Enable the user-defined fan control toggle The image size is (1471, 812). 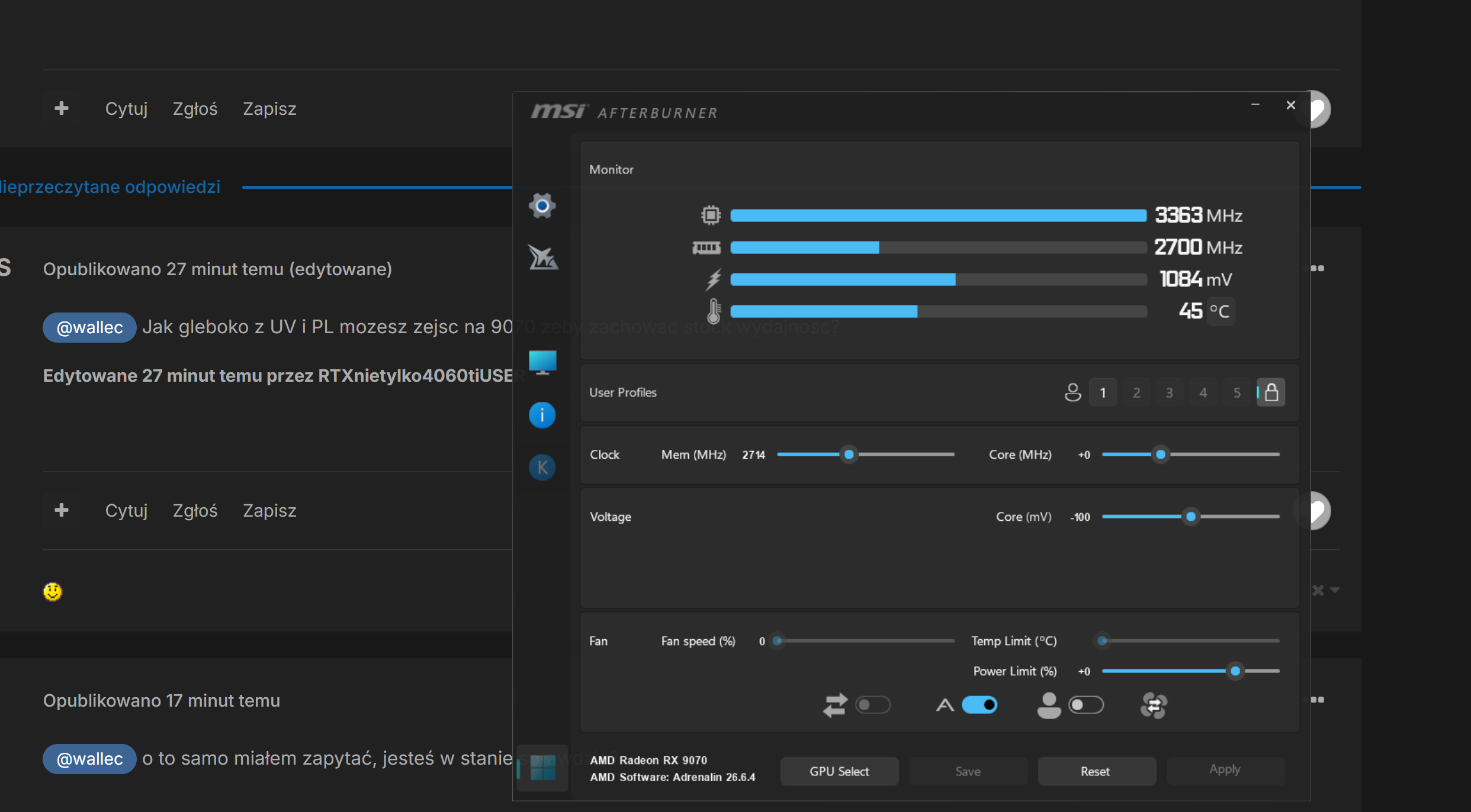pyautogui.click(x=1085, y=705)
